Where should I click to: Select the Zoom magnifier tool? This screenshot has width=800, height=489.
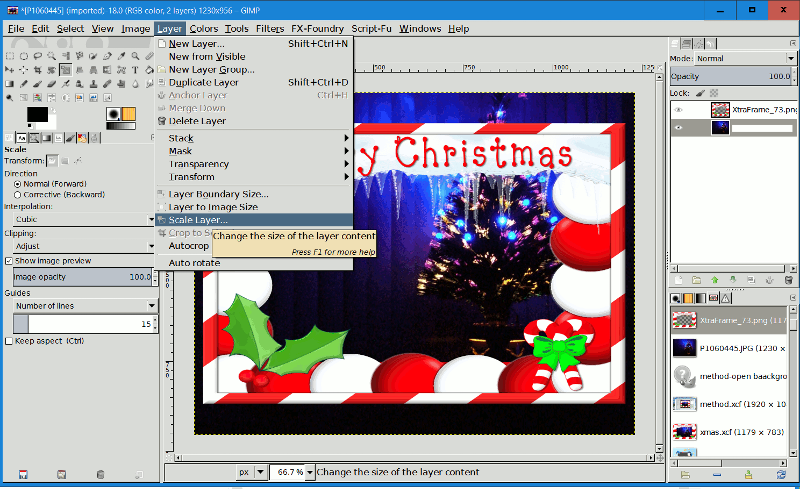(x=135, y=56)
